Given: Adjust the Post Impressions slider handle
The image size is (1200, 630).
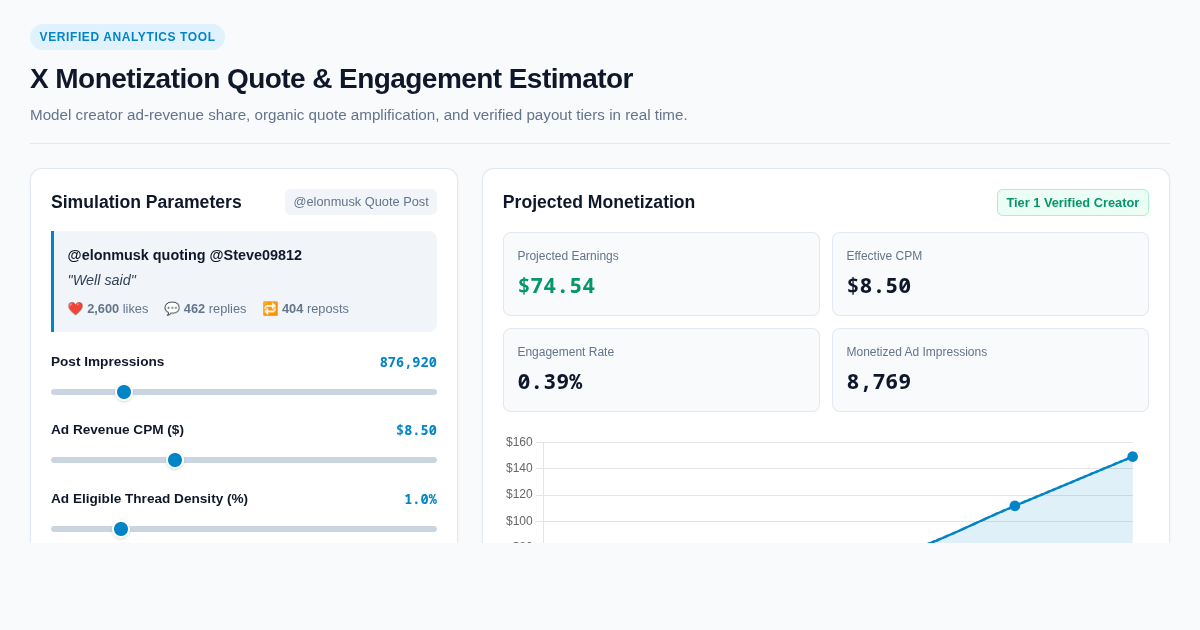Looking at the screenshot, I should [x=124, y=392].
